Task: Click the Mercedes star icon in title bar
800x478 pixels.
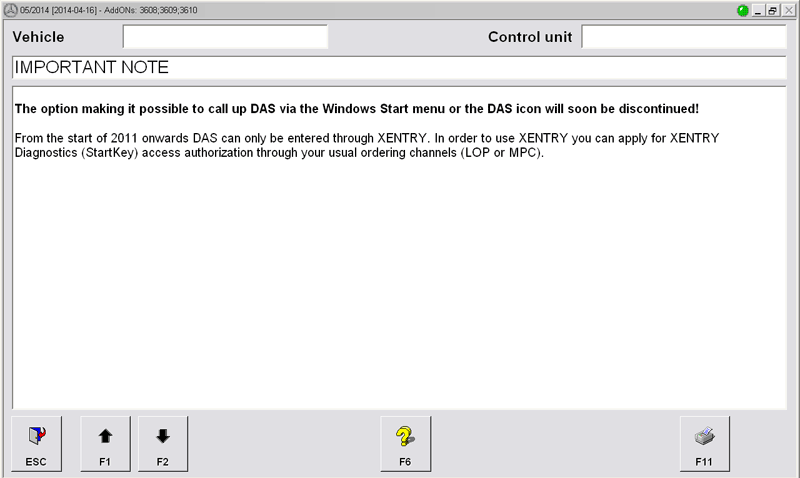Action: tap(10, 10)
